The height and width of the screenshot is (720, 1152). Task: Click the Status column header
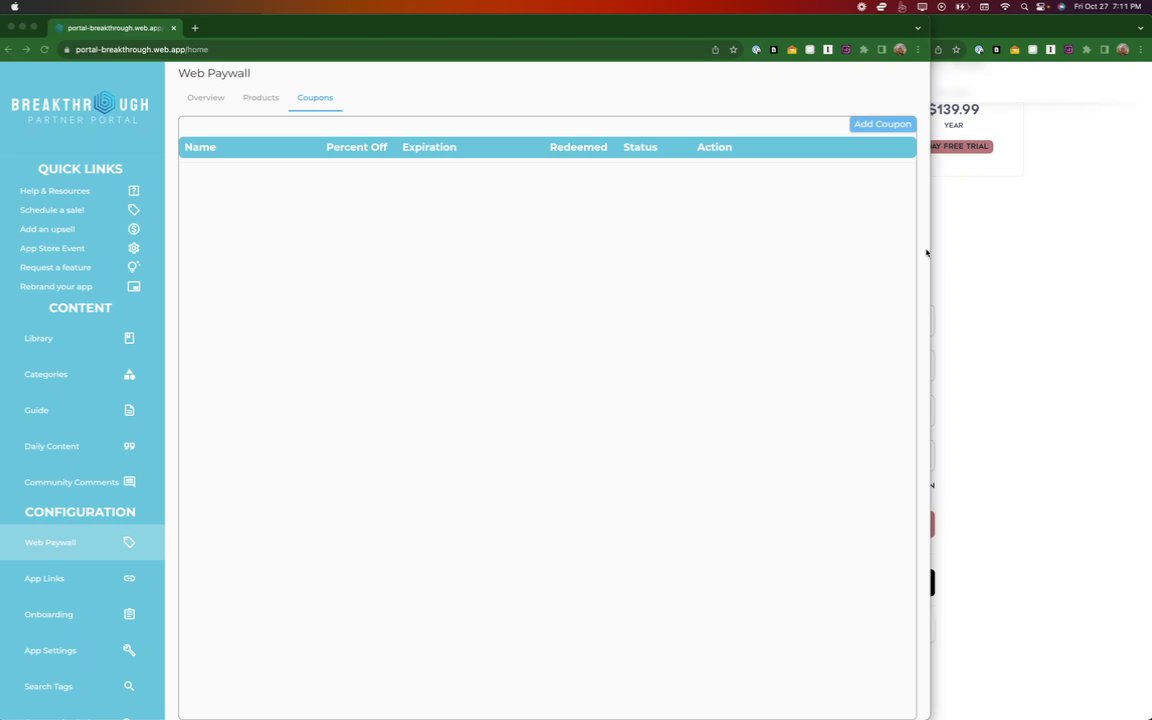(x=640, y=147)
